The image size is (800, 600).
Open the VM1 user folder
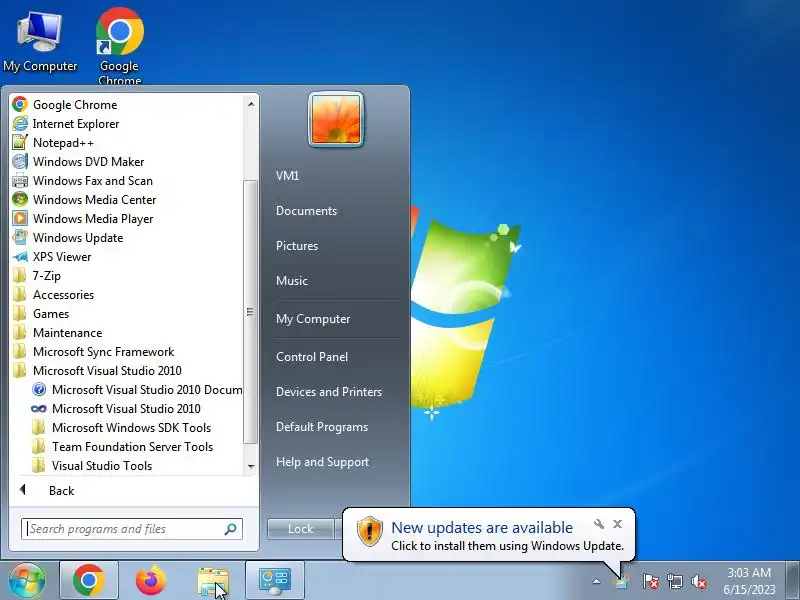(x=287, y=176)
